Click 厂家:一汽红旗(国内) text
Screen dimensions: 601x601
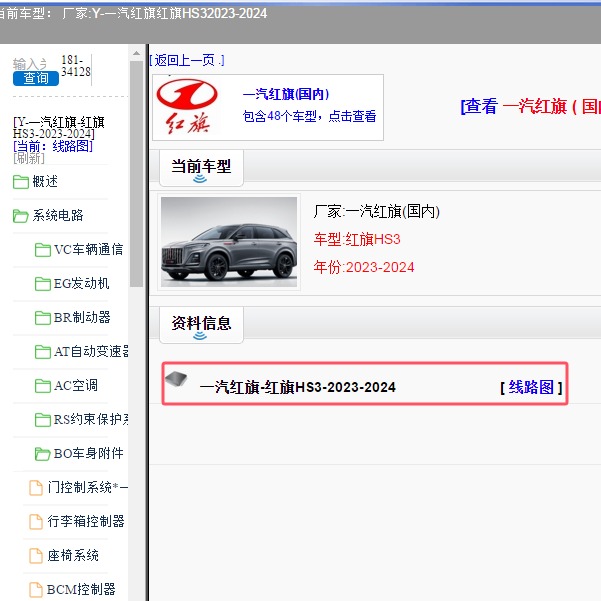coord(376,211)
